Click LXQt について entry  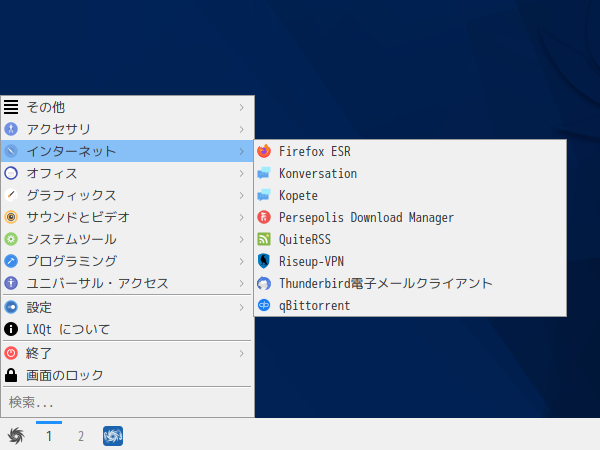tap(127, 329)
